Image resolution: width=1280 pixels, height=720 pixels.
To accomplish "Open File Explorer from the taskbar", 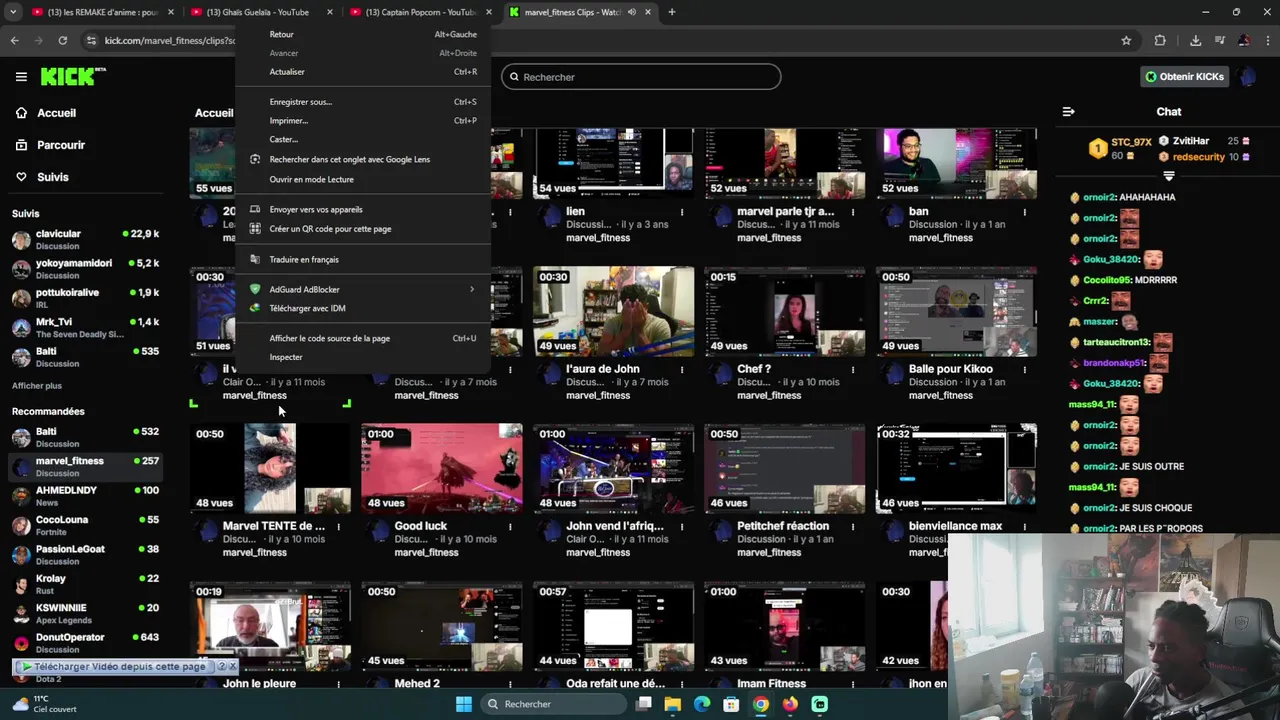I will tap(673, 704).
